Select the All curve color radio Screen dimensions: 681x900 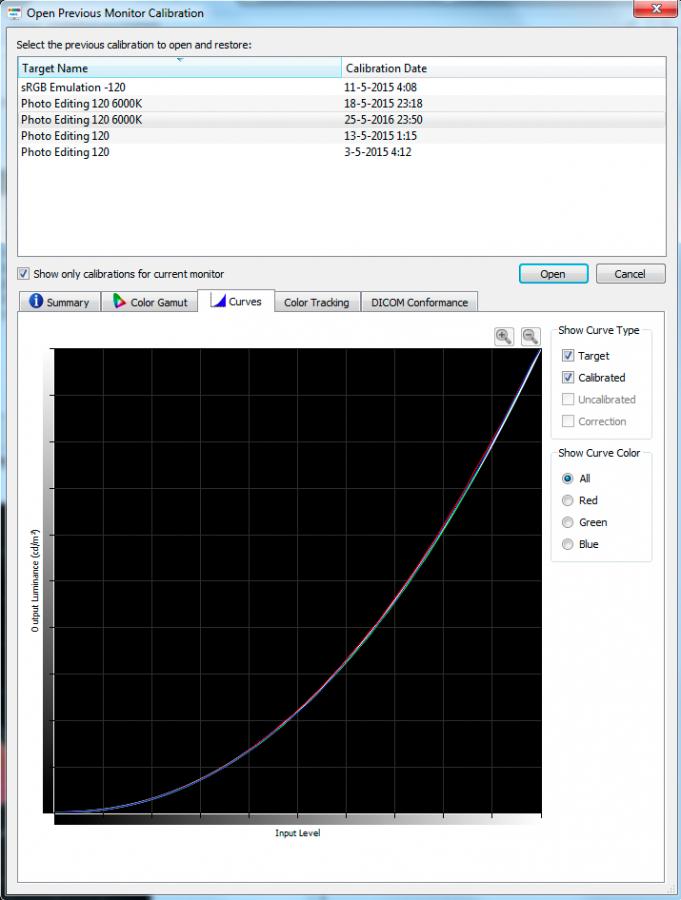click(567, 478)
